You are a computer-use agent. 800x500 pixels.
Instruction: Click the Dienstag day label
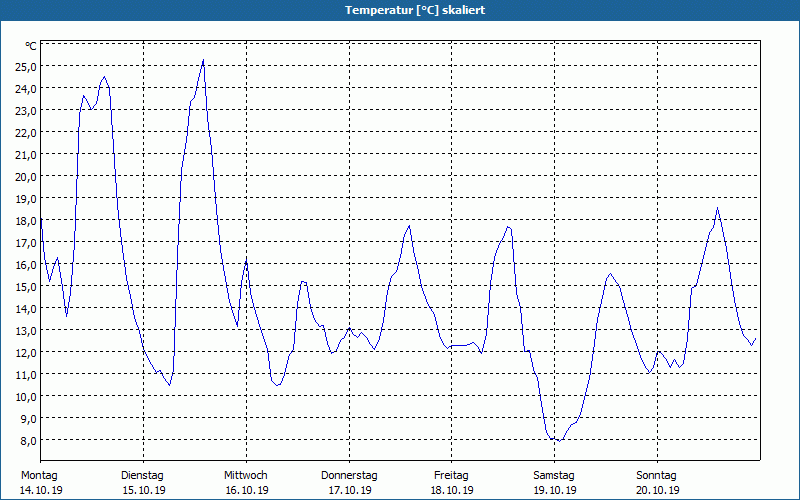coord(142,476)
